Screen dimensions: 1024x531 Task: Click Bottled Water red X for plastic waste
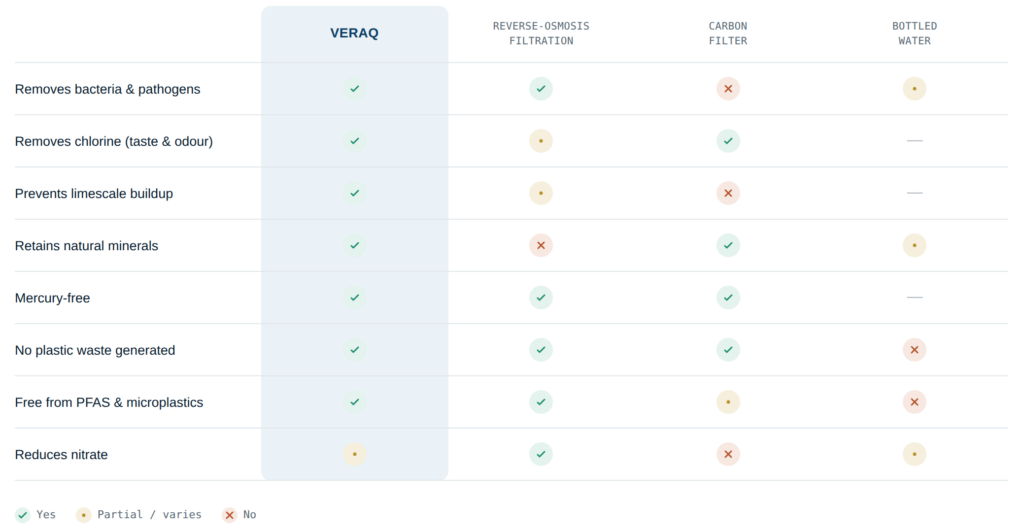tap(914, 350)
